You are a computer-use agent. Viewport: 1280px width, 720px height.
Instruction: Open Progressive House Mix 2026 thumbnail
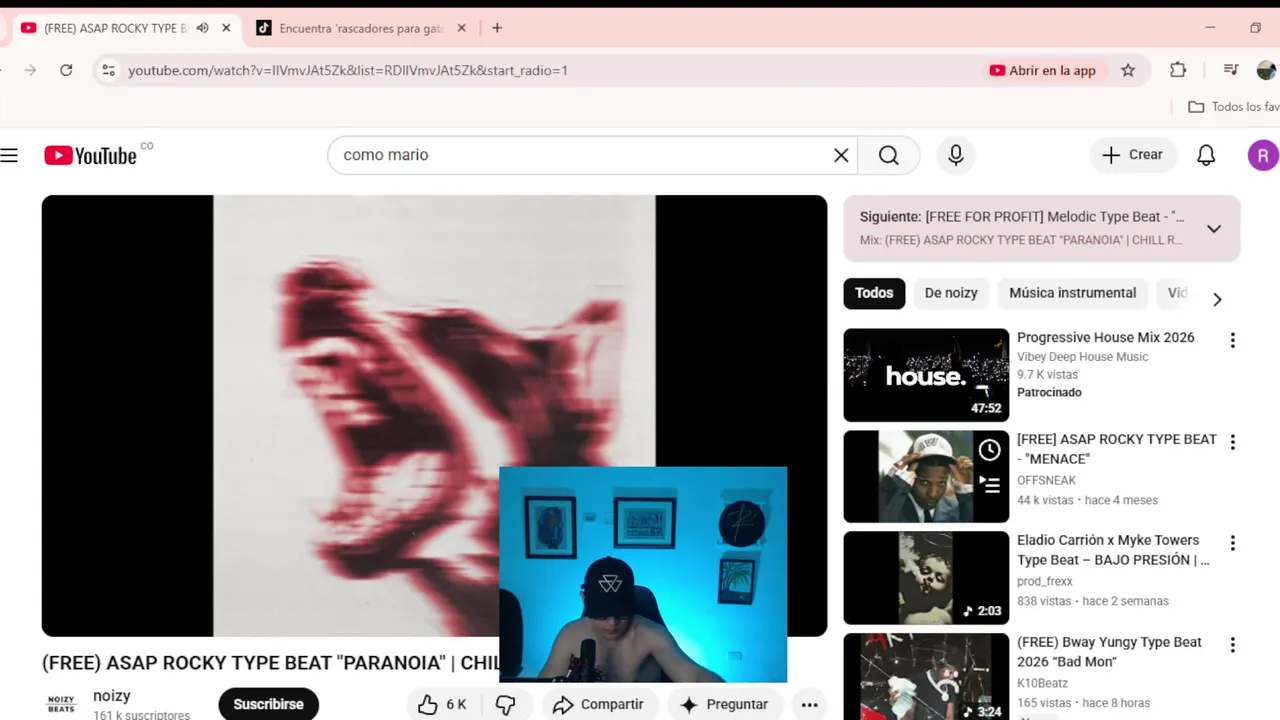click(926, 375)
